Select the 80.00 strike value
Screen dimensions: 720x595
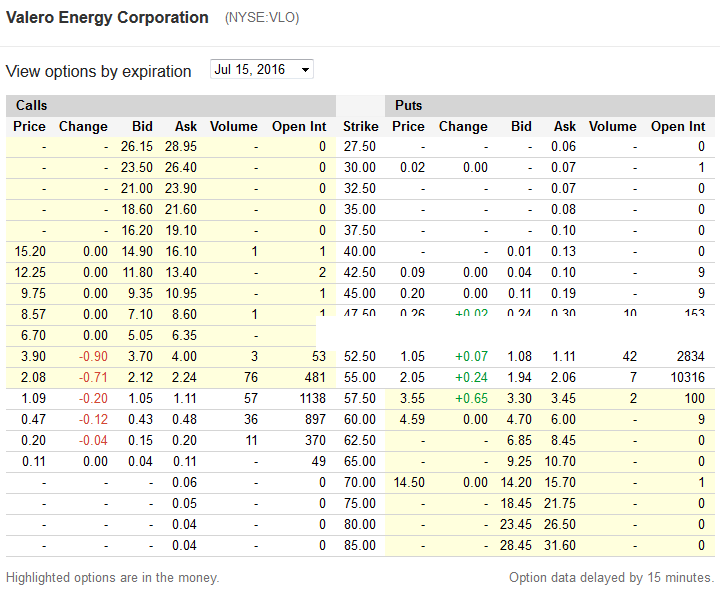pos(360,525)
